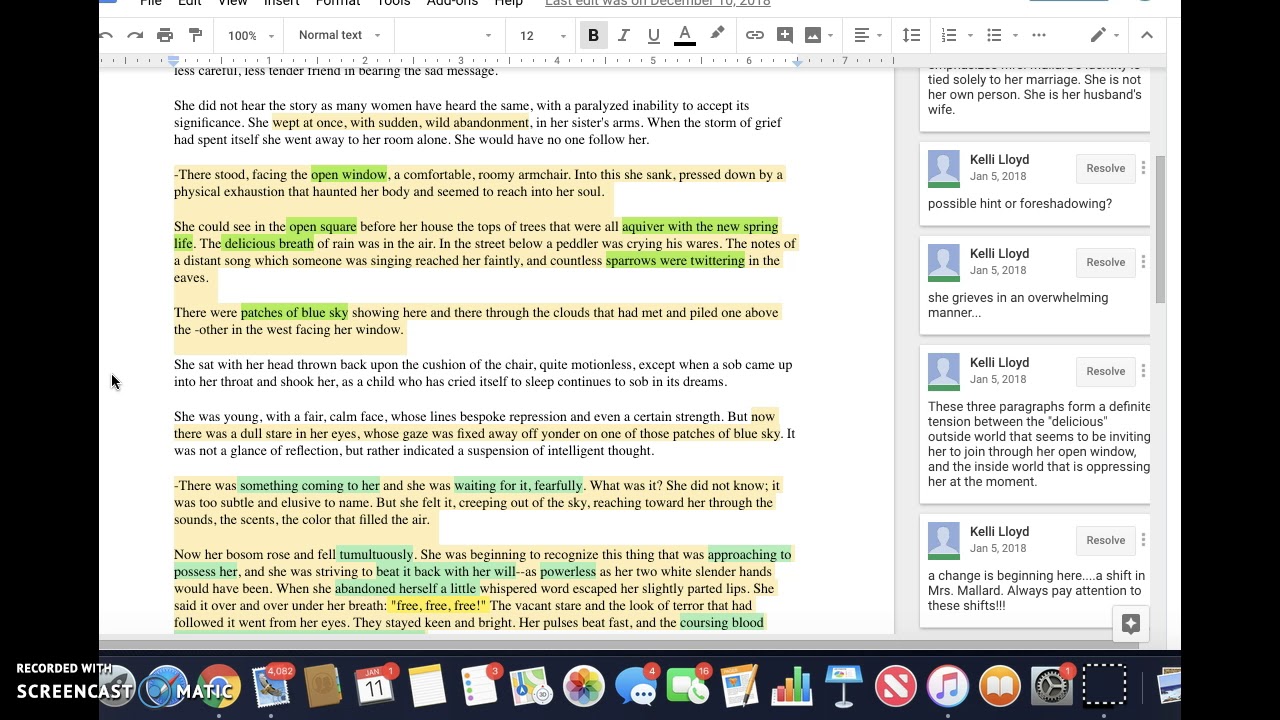Screen dimensions: 1280x720
Task: Click highlighted text 'something coming to her'
Action: 309,486
